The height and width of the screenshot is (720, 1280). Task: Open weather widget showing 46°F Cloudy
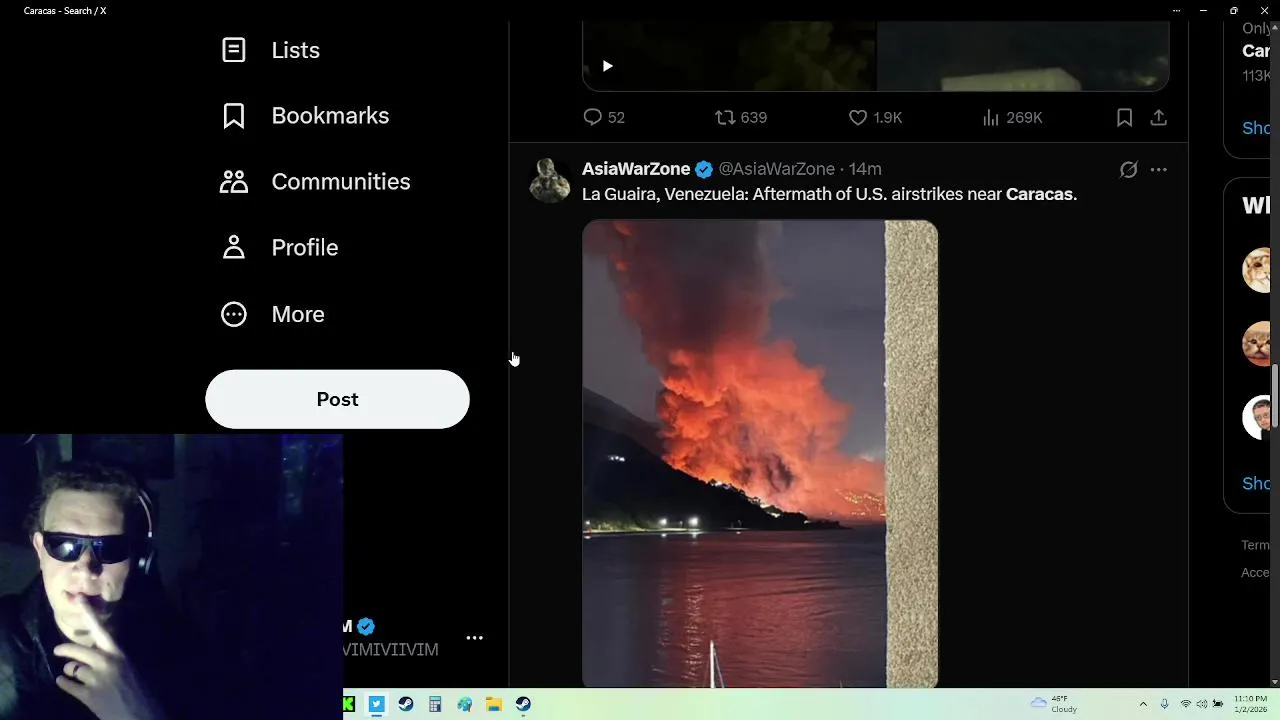(x=1053, y=704)
